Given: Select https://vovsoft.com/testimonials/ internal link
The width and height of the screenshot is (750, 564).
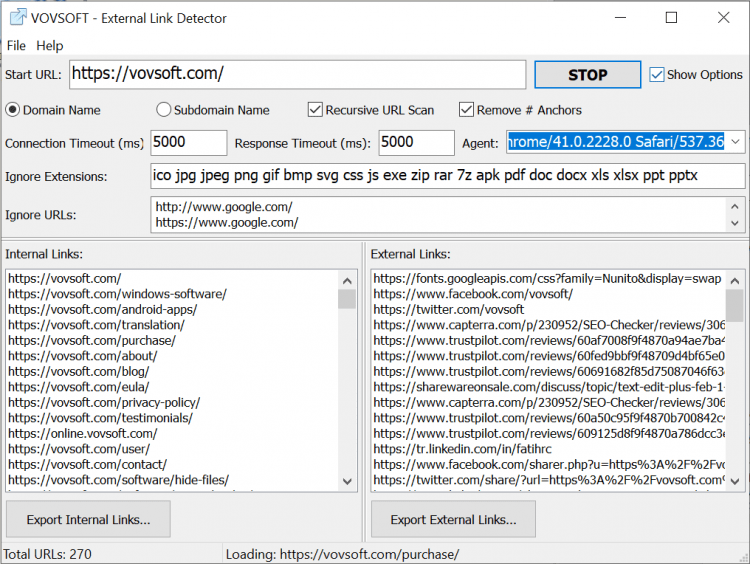Looking at the screenshot, I should tap(100, 418).
